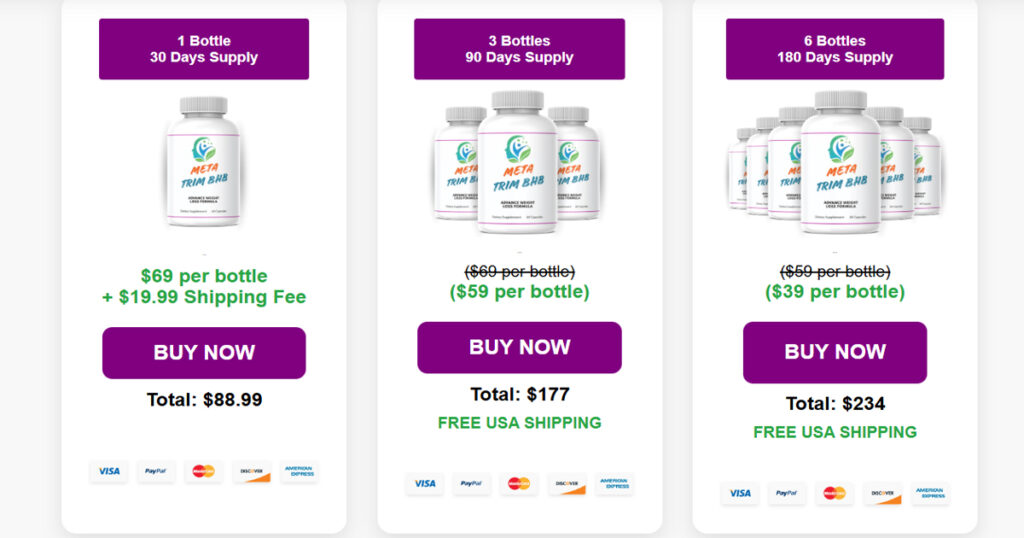
Task: Click the American Express icon in 3 Bottles card
Action: click(x=614, y=484)
